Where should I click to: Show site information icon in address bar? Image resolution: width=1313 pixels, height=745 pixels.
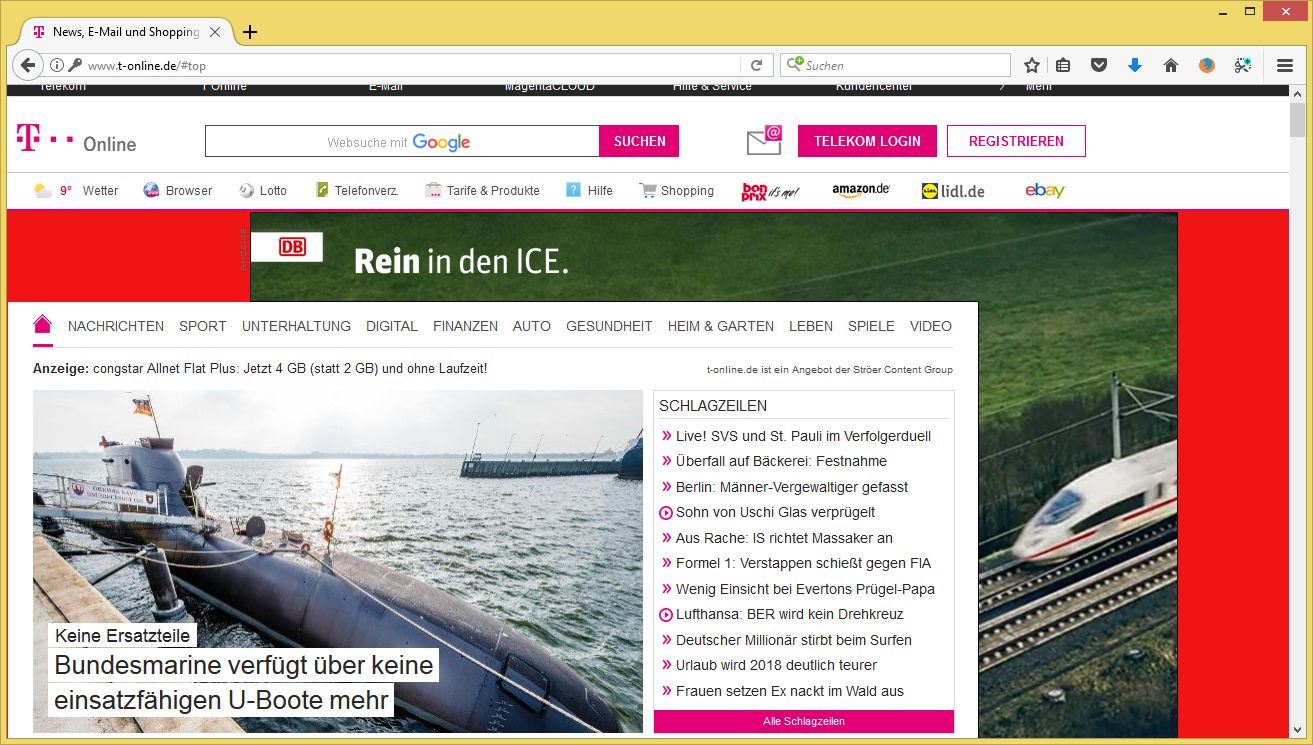57,65
